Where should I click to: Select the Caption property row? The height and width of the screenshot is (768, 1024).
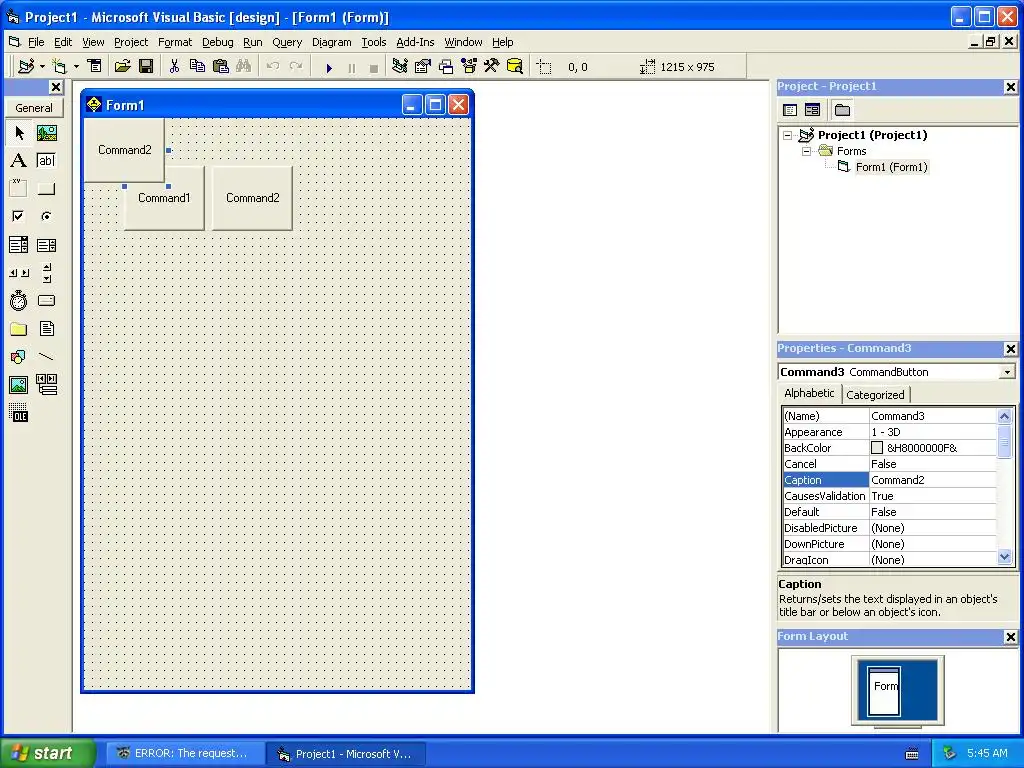[x=890, y=480]
